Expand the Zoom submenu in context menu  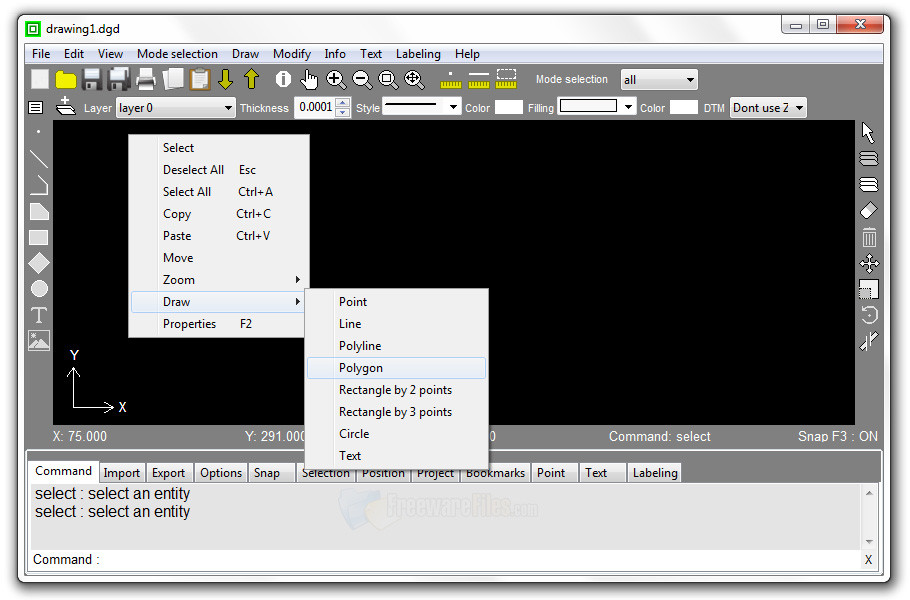[219, 280]
